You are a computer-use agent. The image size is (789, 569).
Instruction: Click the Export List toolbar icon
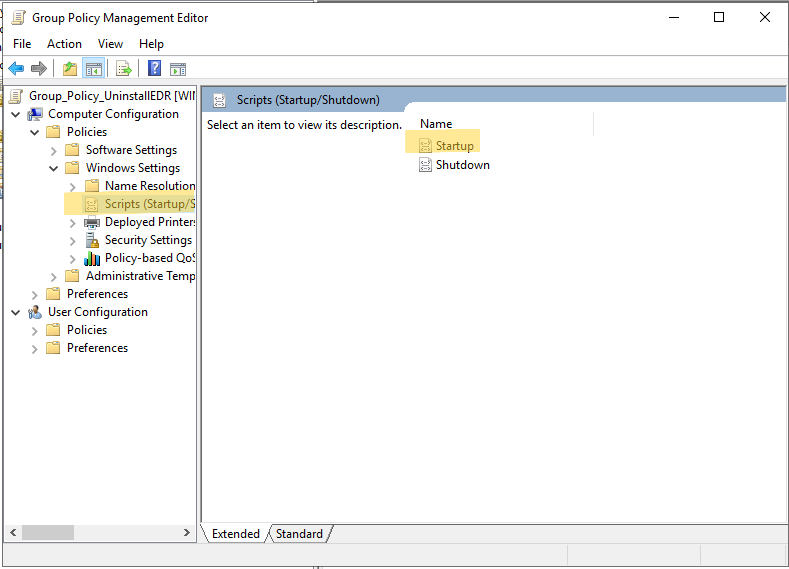[124, 68]
